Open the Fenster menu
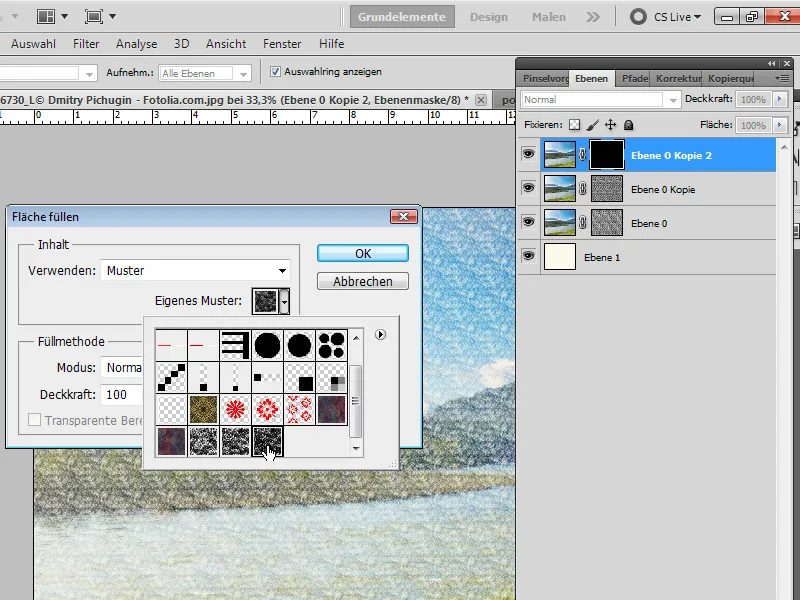 tap(282, 44)
